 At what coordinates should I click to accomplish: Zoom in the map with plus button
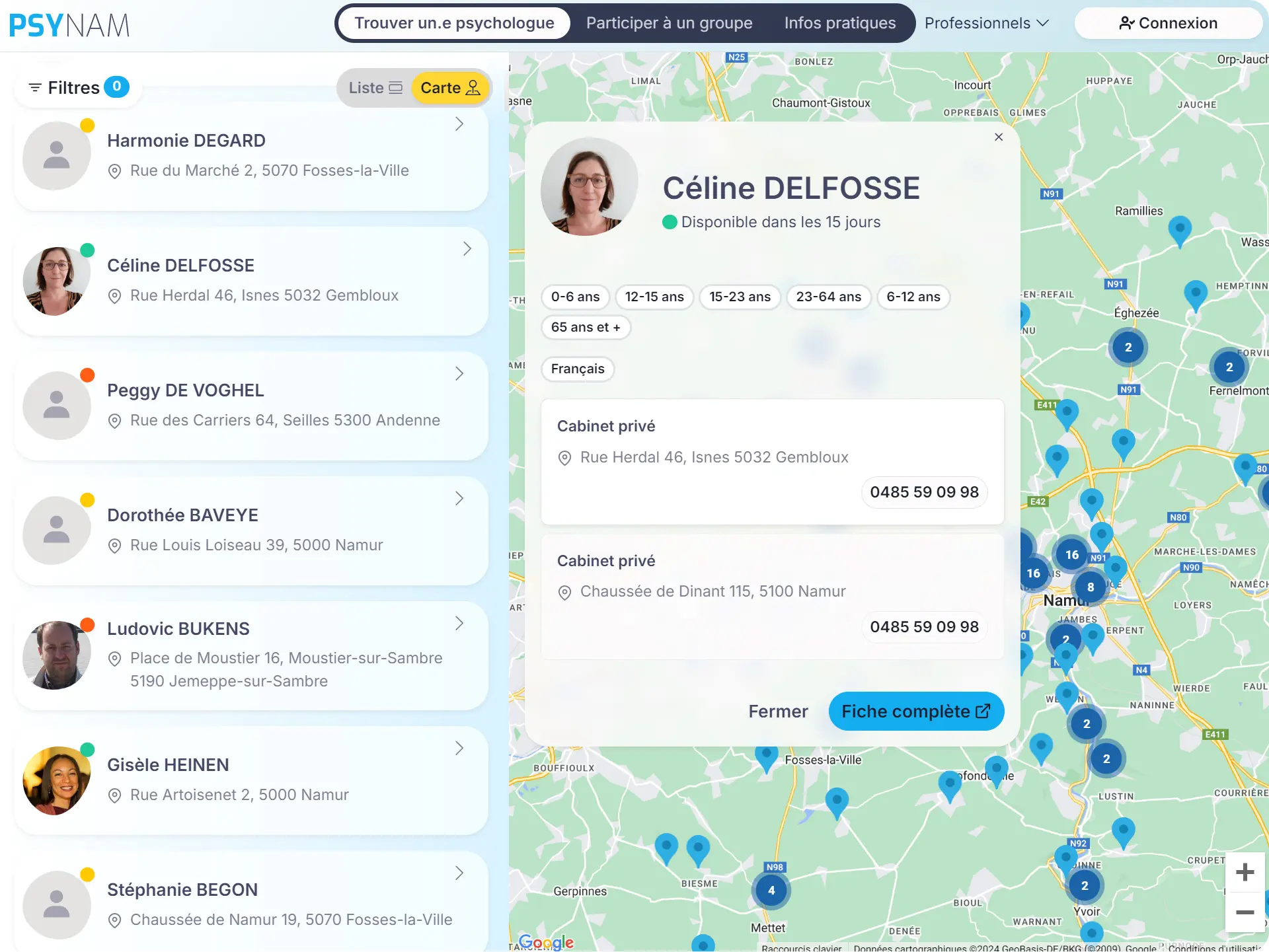(x=1245, y=872)
